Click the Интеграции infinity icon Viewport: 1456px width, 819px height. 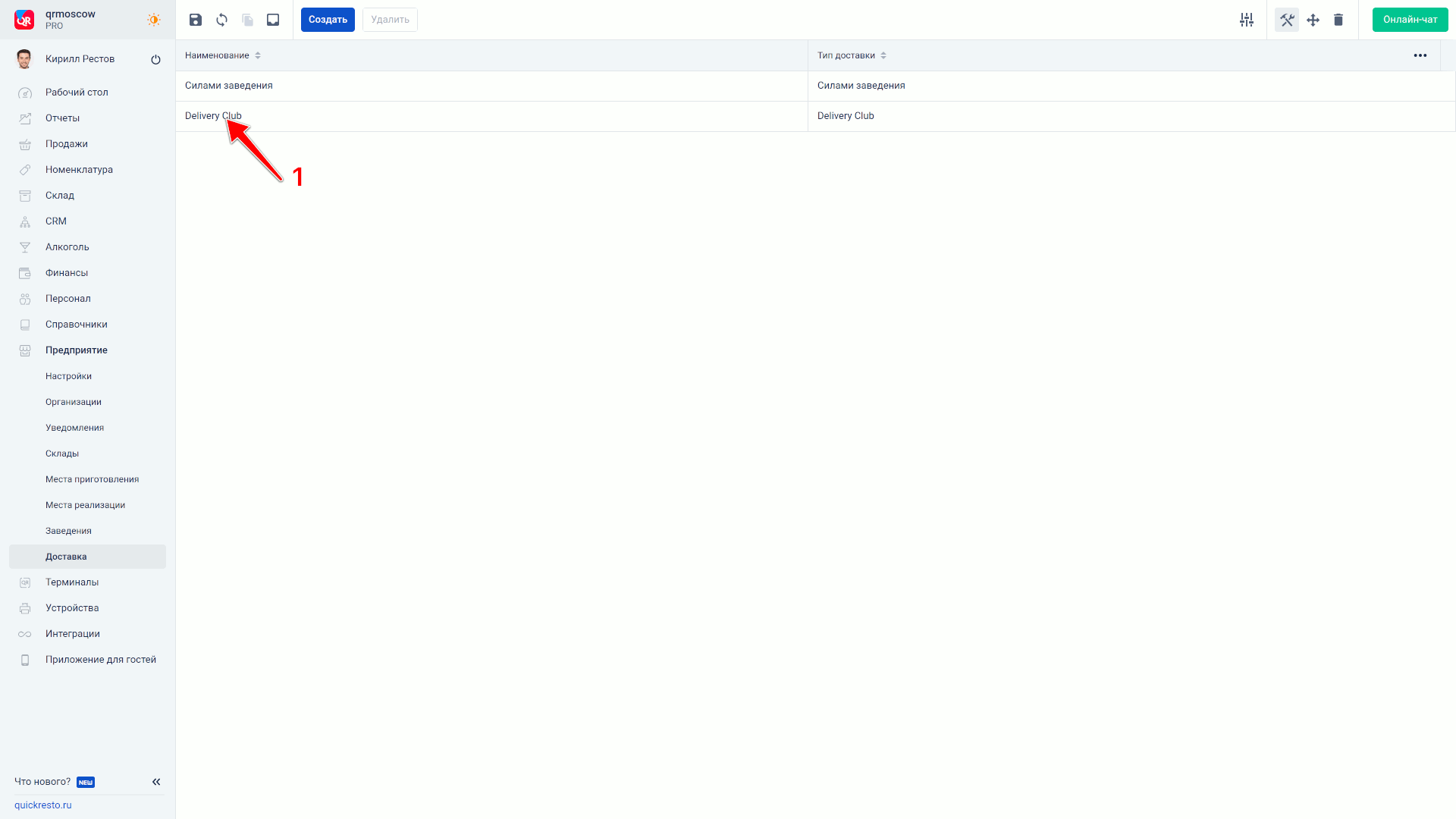point(25,634)
